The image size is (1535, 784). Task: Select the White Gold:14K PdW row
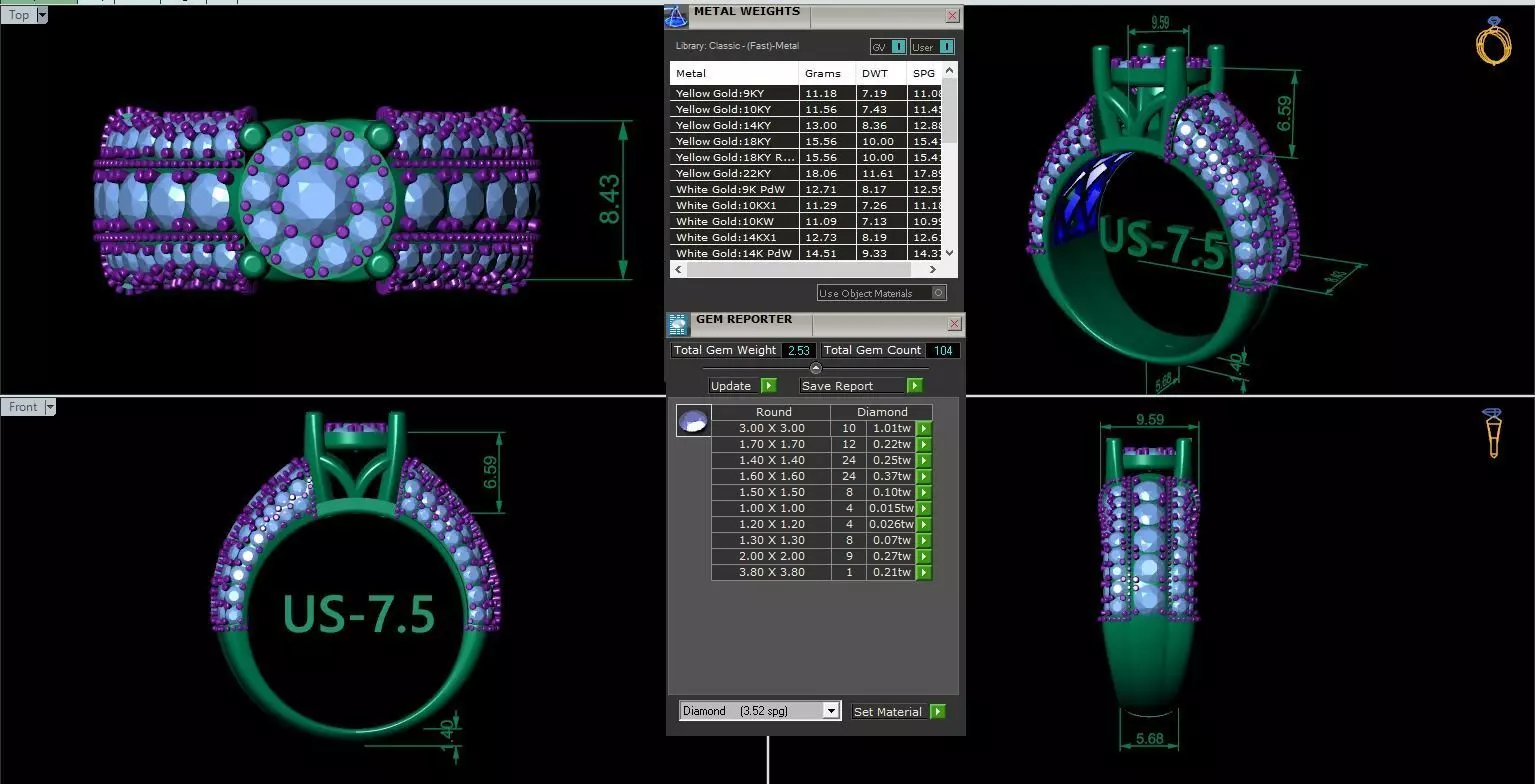[x=807, y=253]
